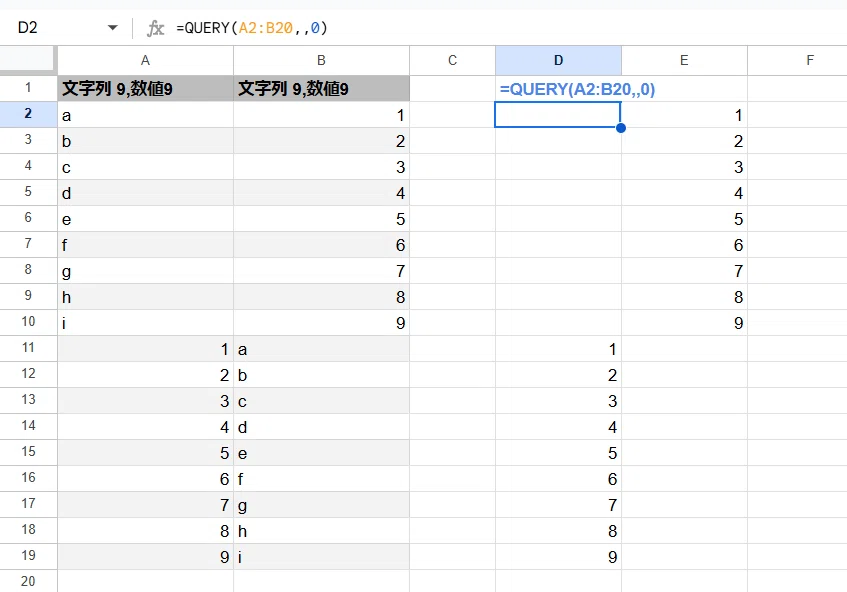Click cell B11 containing a
Viewport: 847px width, 592px height.
[x=321, y=348]
